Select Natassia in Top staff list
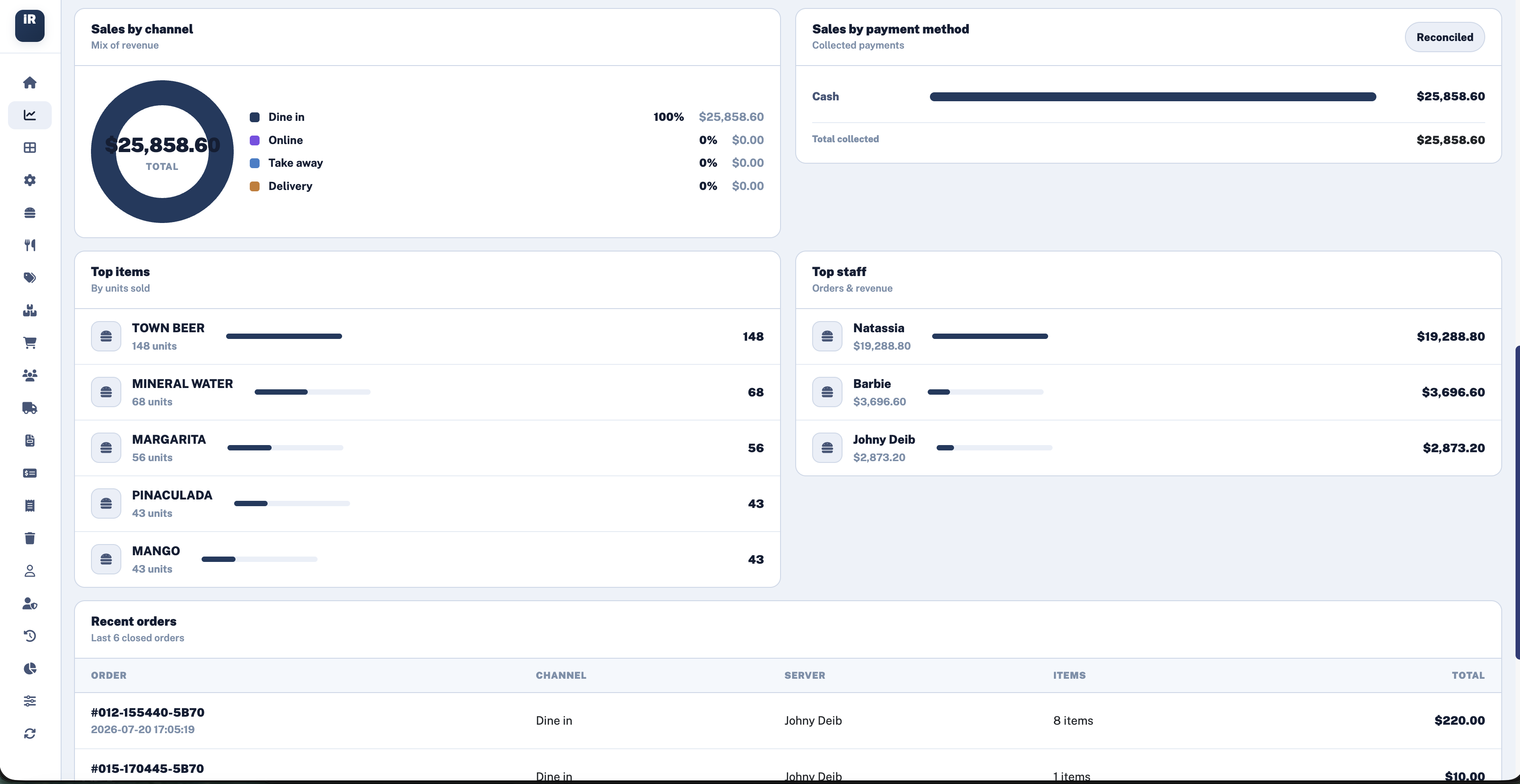This screenshot has width=1520, height=784. (x=1148, y=336)
